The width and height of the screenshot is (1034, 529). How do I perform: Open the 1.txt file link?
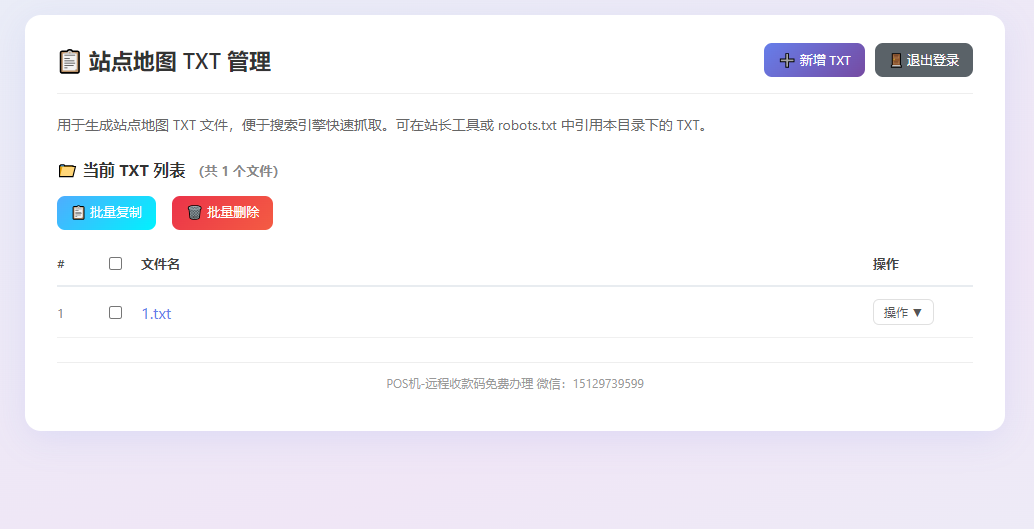click(x=156, y=314)
